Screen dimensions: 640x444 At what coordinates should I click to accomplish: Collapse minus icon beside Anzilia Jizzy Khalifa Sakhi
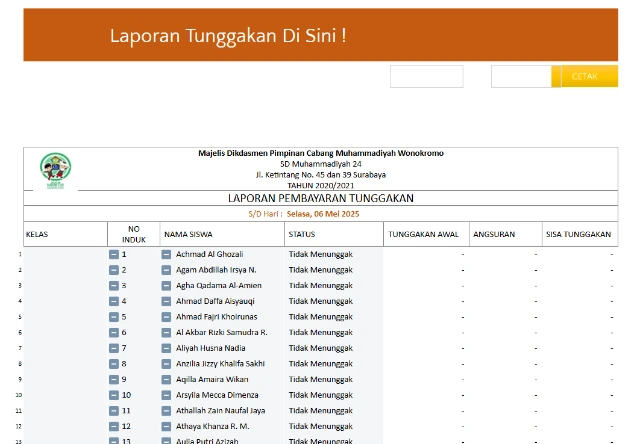click(166, 364)
